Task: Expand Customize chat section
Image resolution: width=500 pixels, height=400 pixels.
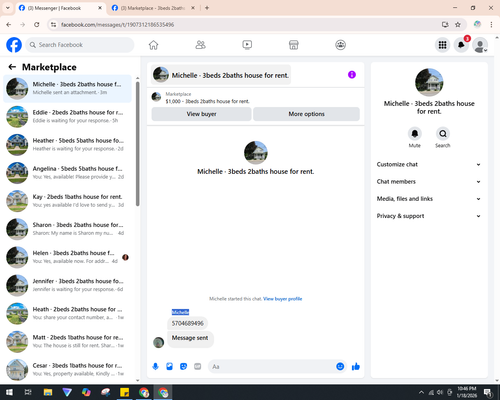Action: point(429,164)
